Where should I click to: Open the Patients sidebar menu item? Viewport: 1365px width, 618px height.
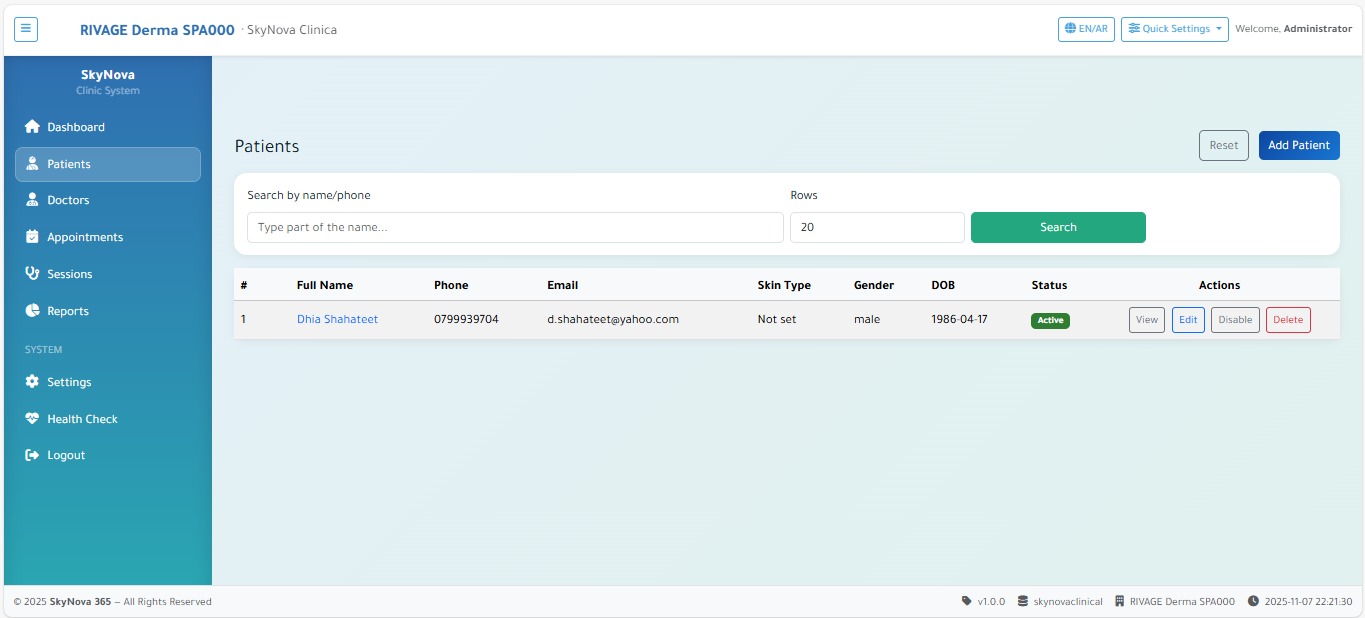point(108,164)
